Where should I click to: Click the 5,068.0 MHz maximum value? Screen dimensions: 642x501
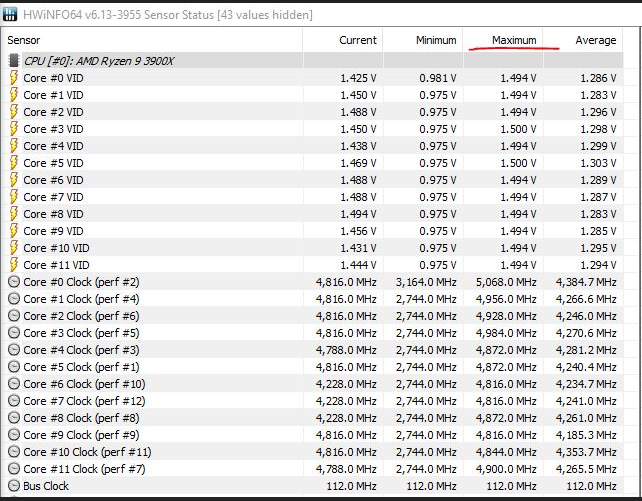[x=506, y=282]
